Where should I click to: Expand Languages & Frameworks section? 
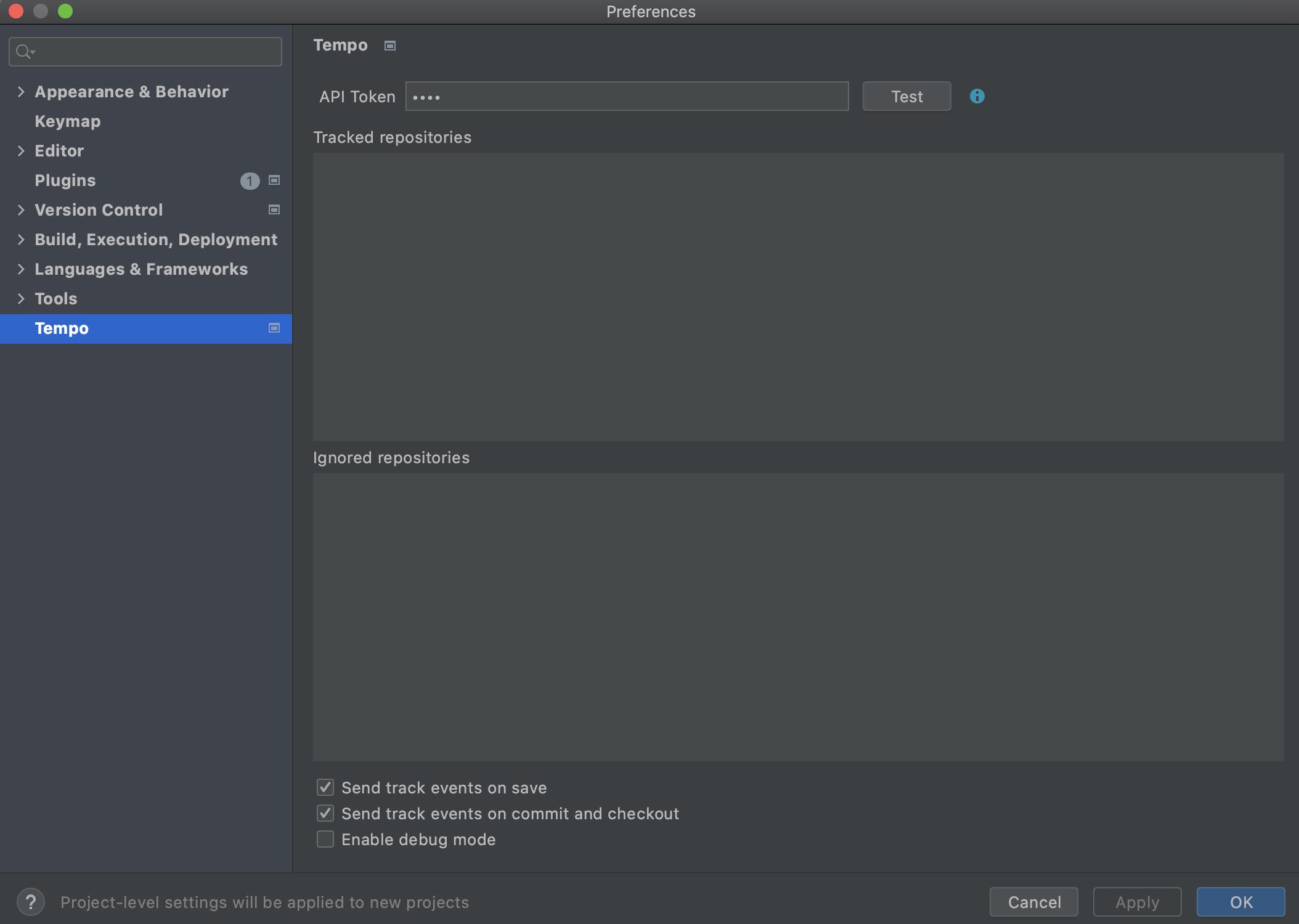pos(21,269)
